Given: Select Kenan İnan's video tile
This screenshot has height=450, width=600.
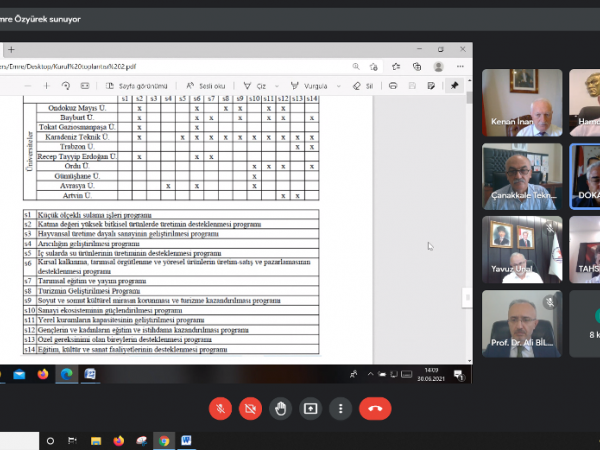Looking at the screenshot, I should point(522,103).
